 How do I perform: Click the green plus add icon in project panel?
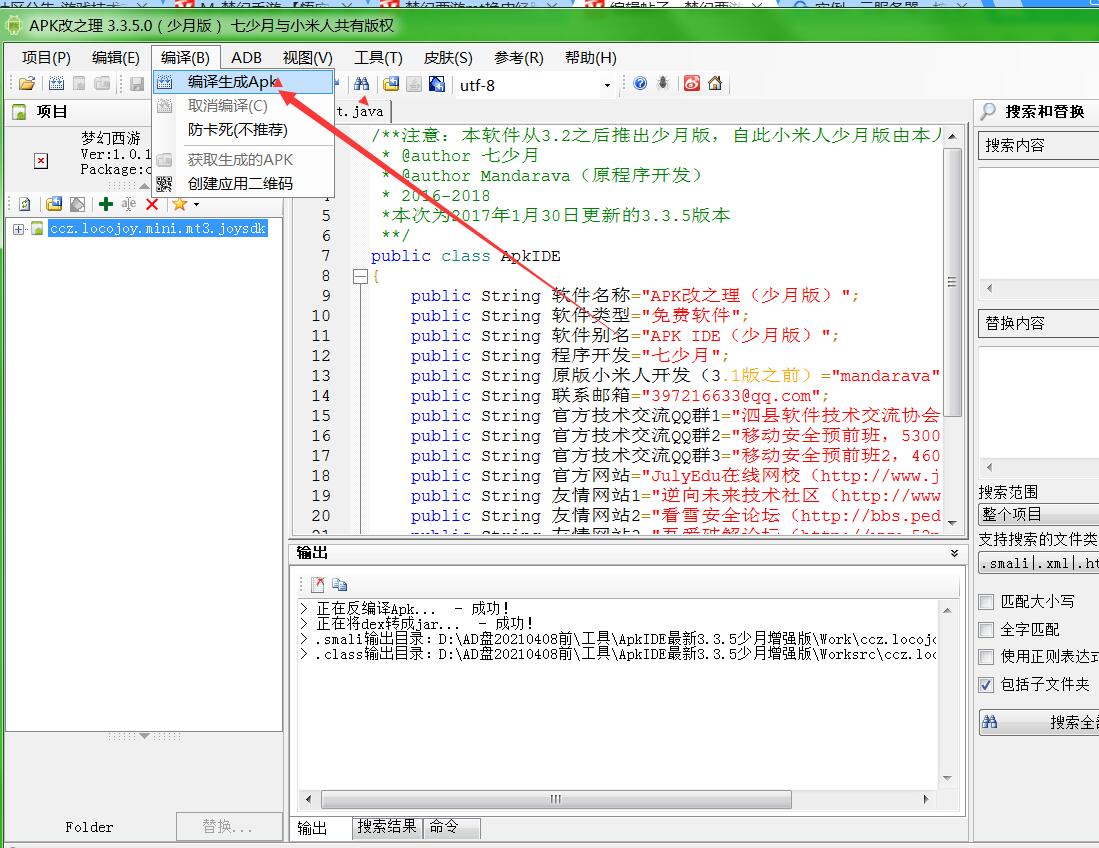pos(105,204)
